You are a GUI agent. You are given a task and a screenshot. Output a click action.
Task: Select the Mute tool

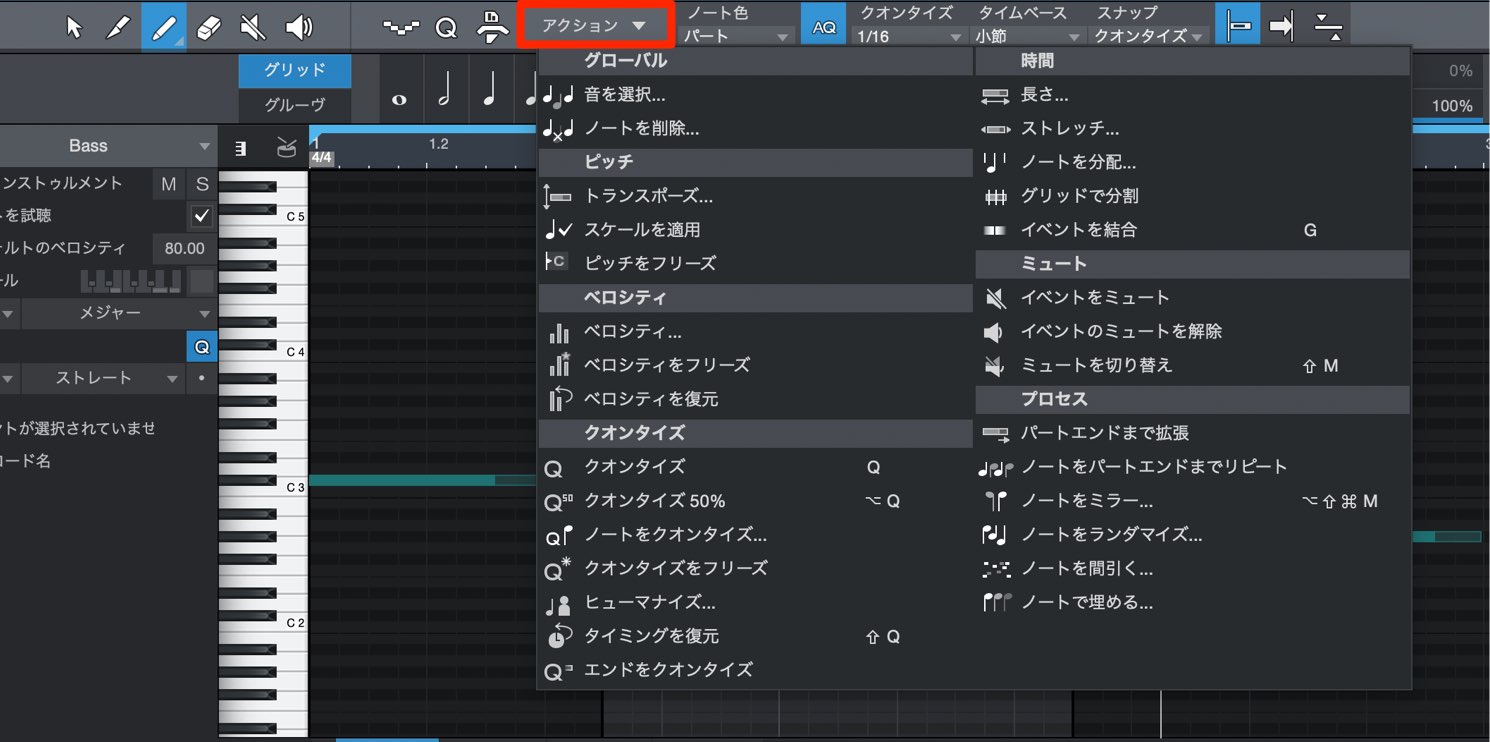[253, 27]
